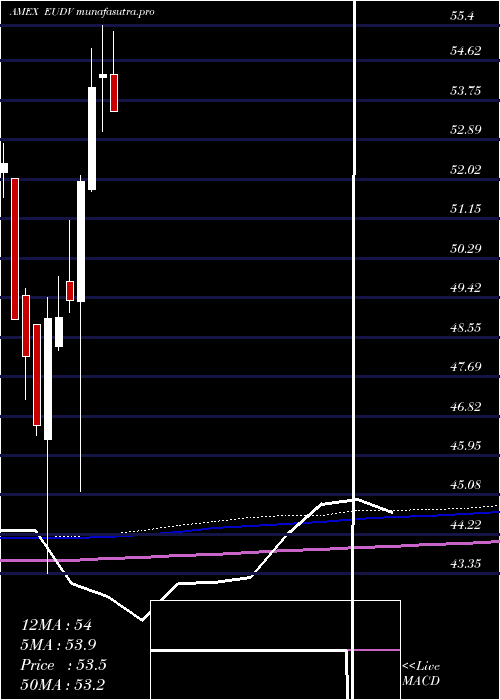Click the 44.22 price axis label

466,525
